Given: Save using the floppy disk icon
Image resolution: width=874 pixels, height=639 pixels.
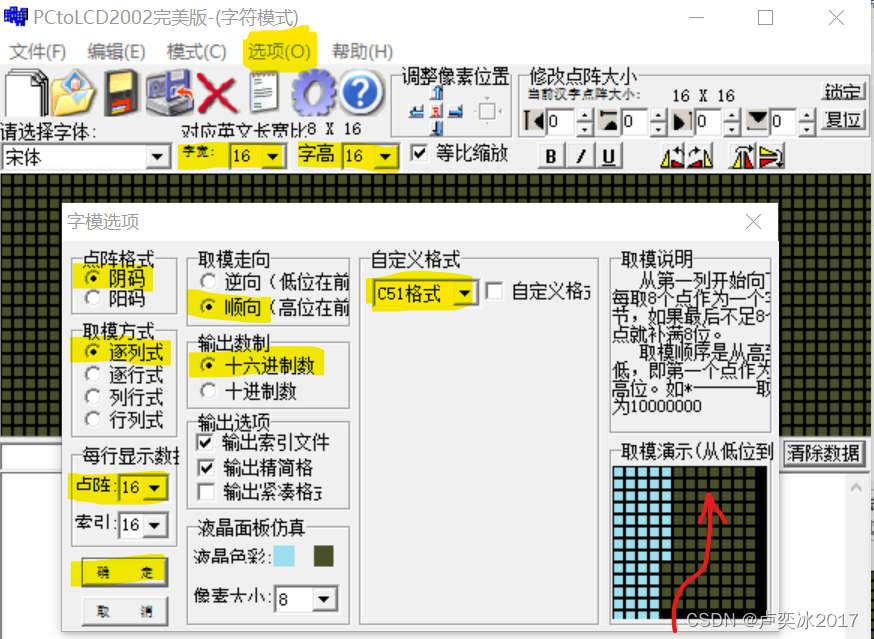Looking at the screenshot, I should (122, 93).
